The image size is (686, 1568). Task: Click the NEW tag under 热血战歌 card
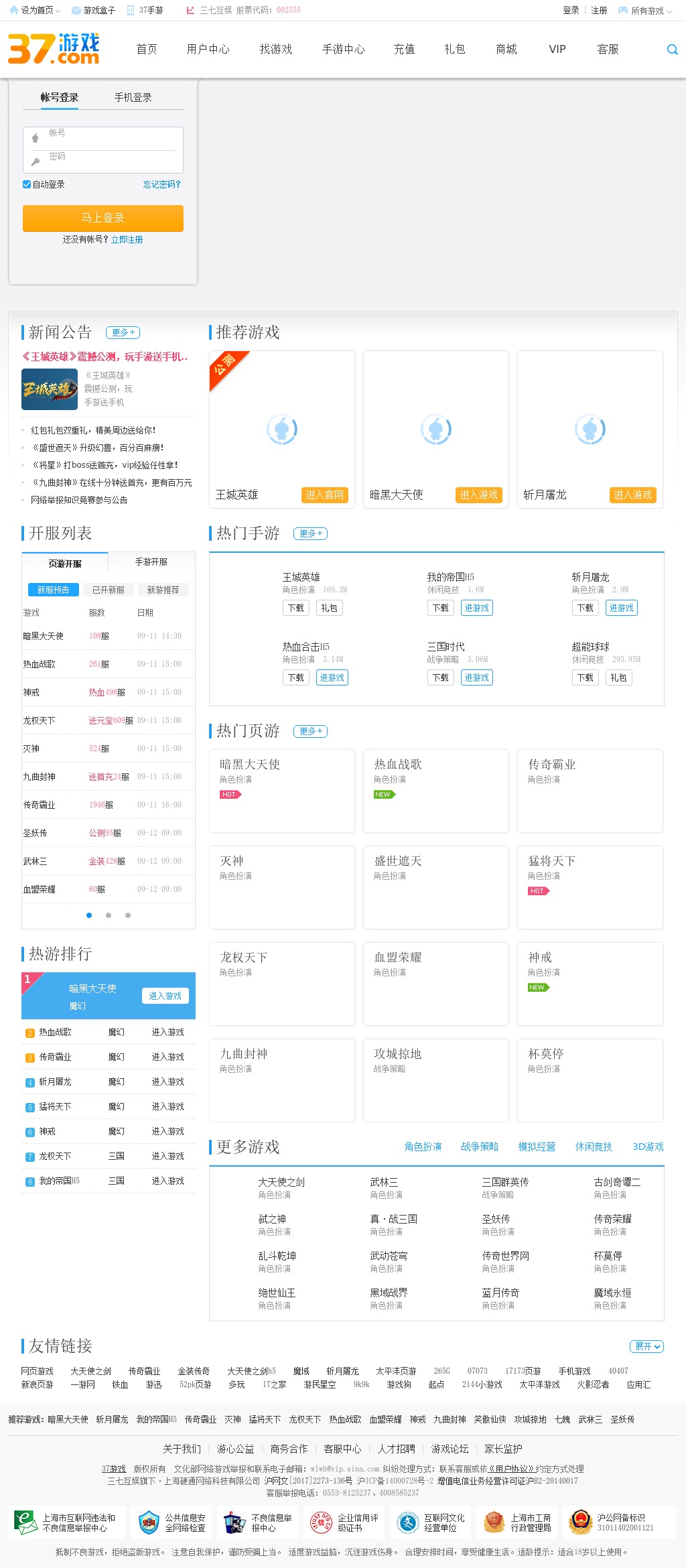[x=384, y=794]
